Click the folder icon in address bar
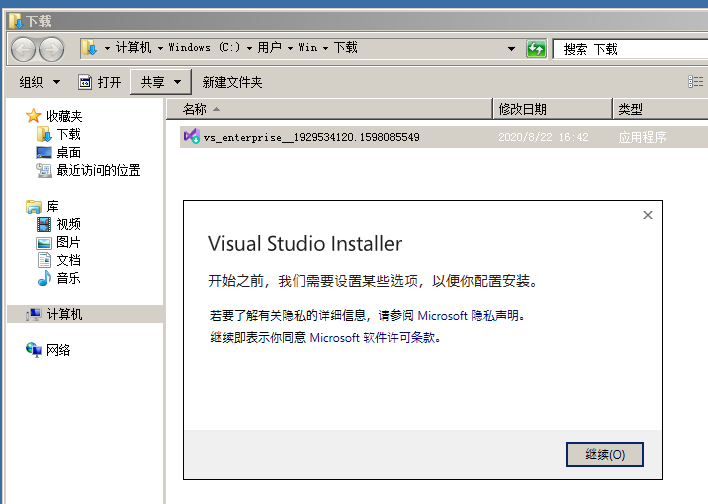The width and height of the screenshot is (708, 504). (90, 47)
